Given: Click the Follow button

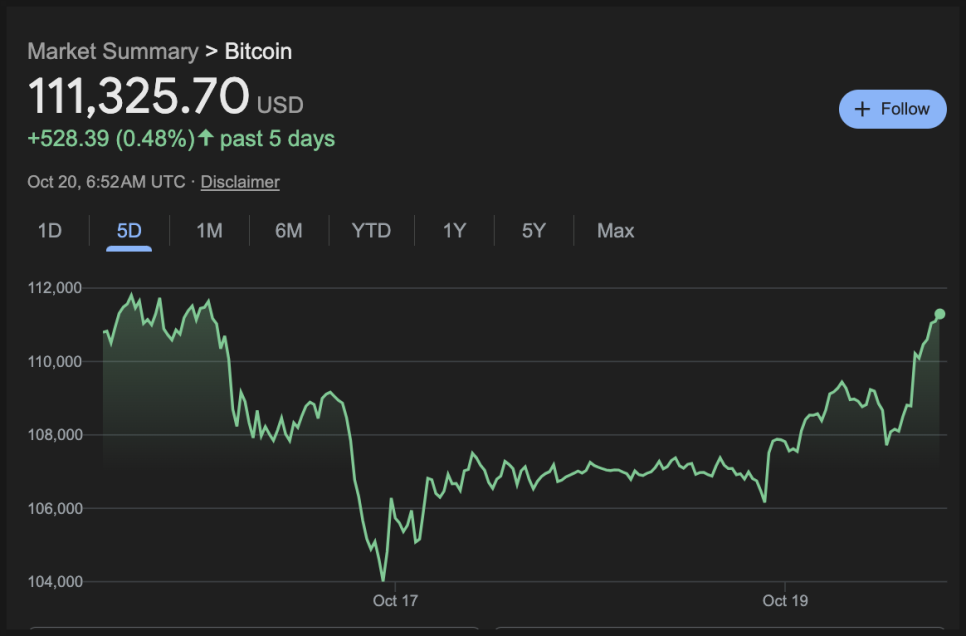Looking at the screenshot, I should pyautogui.click(x=892, y=109).
